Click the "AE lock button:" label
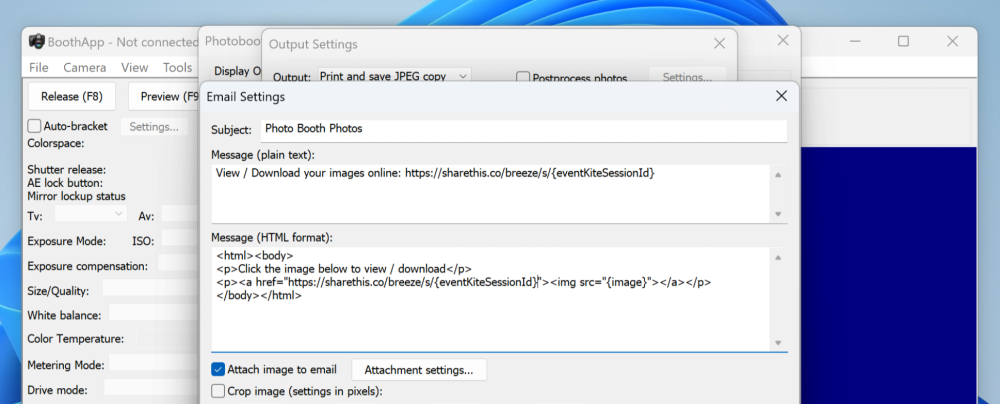The image size is (1000, 404). [x=65, y=183]
